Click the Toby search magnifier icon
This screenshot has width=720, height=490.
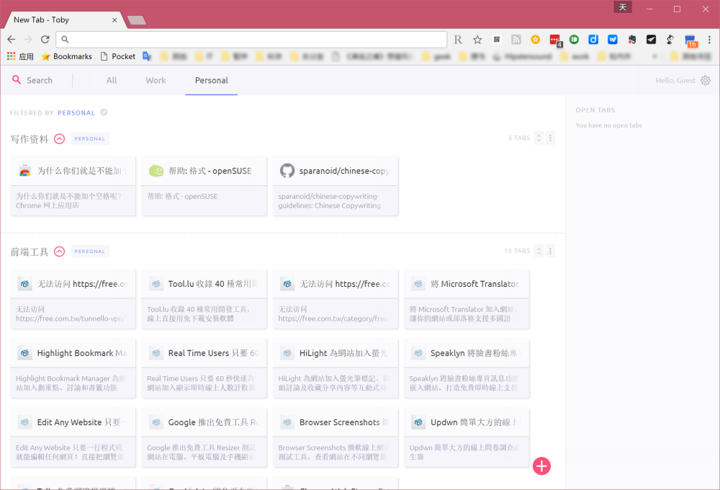[x=17, y=80]
